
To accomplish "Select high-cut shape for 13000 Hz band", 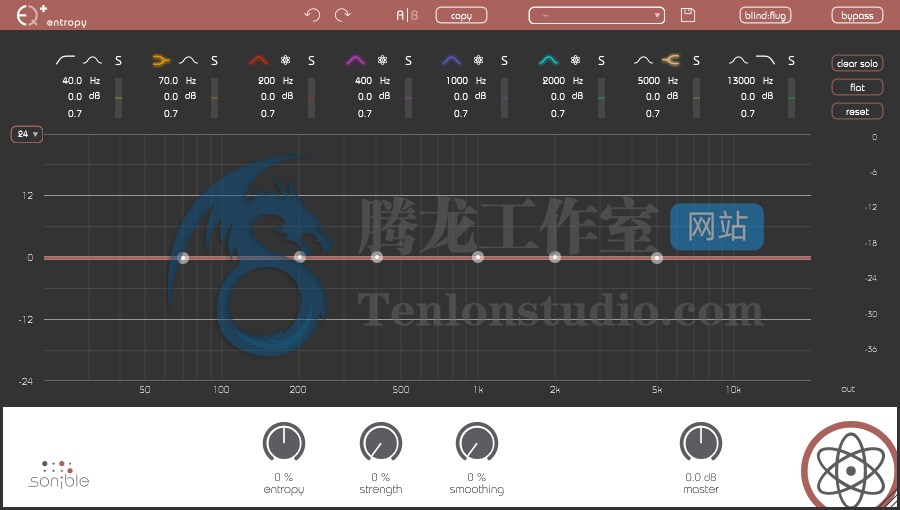I will tap(765, 60).
